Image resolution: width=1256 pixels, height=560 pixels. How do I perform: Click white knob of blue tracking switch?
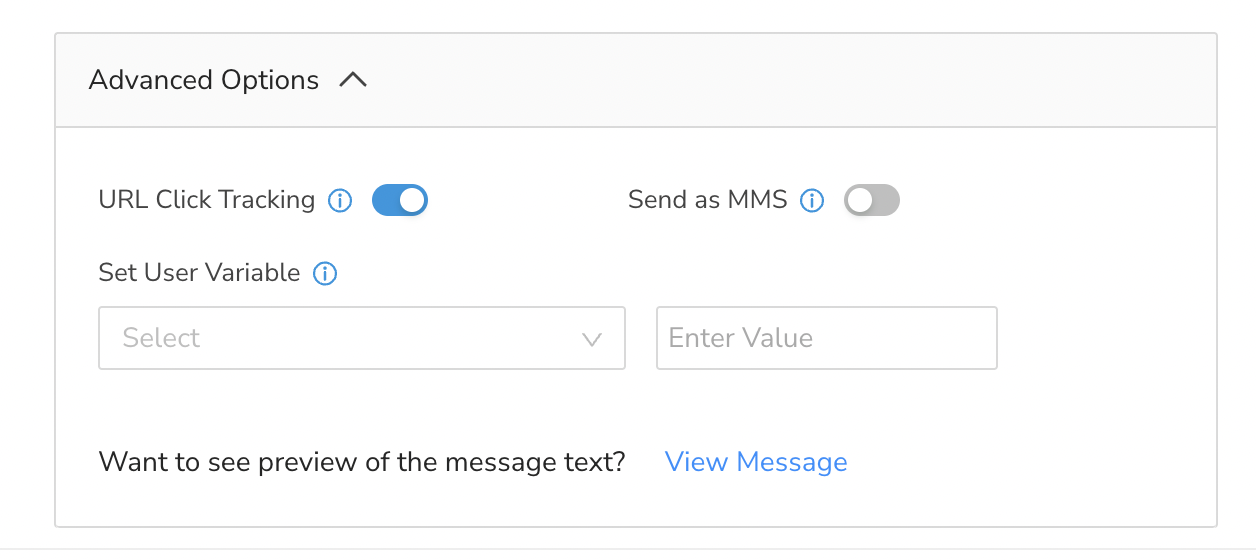412,201
